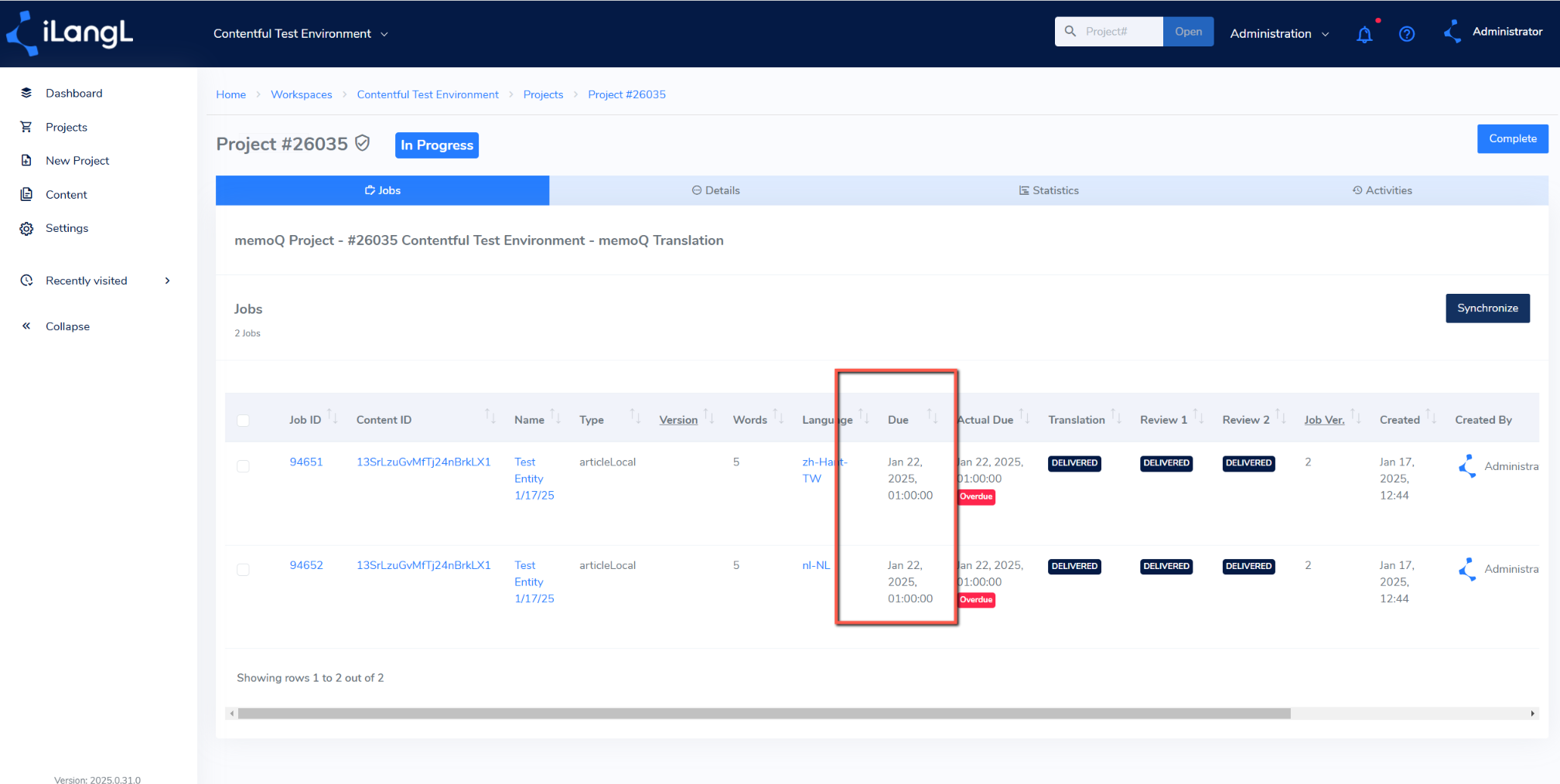This screenshot has height=784, width=1560.
Task: Click Overdue badge in job 94651 row
Action: [976, 497]
